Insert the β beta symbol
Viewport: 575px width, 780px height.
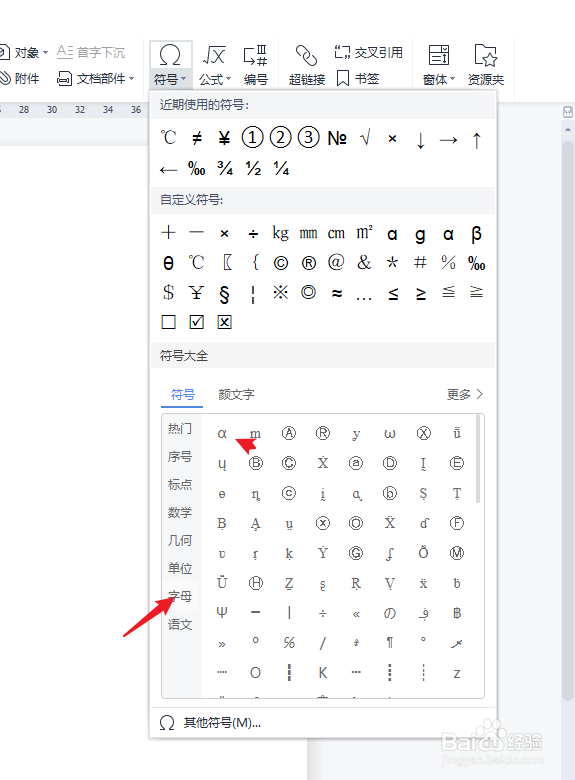pos(477,233)
